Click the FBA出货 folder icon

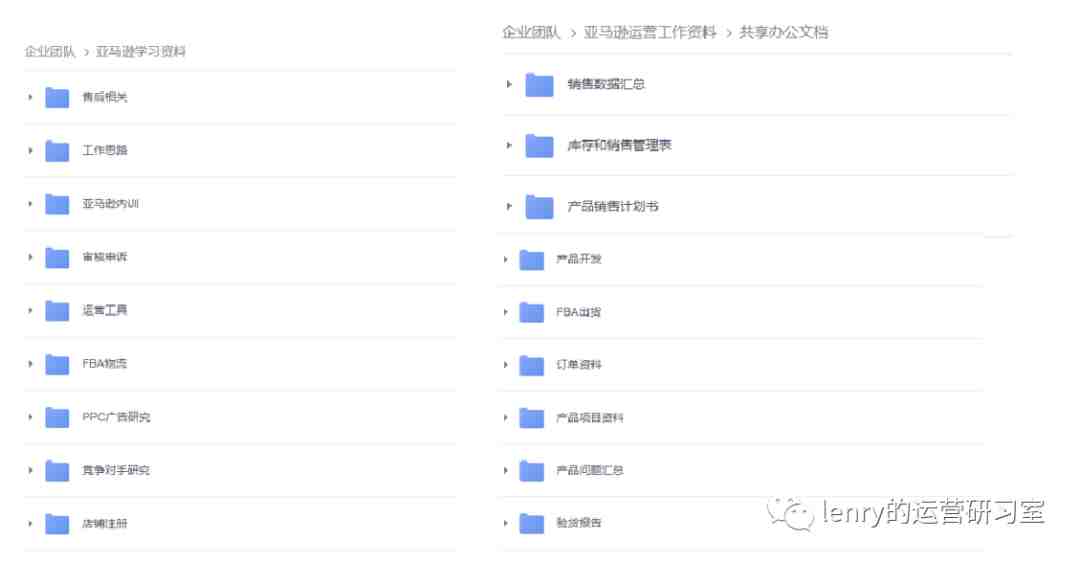click(x=532, y=313)
